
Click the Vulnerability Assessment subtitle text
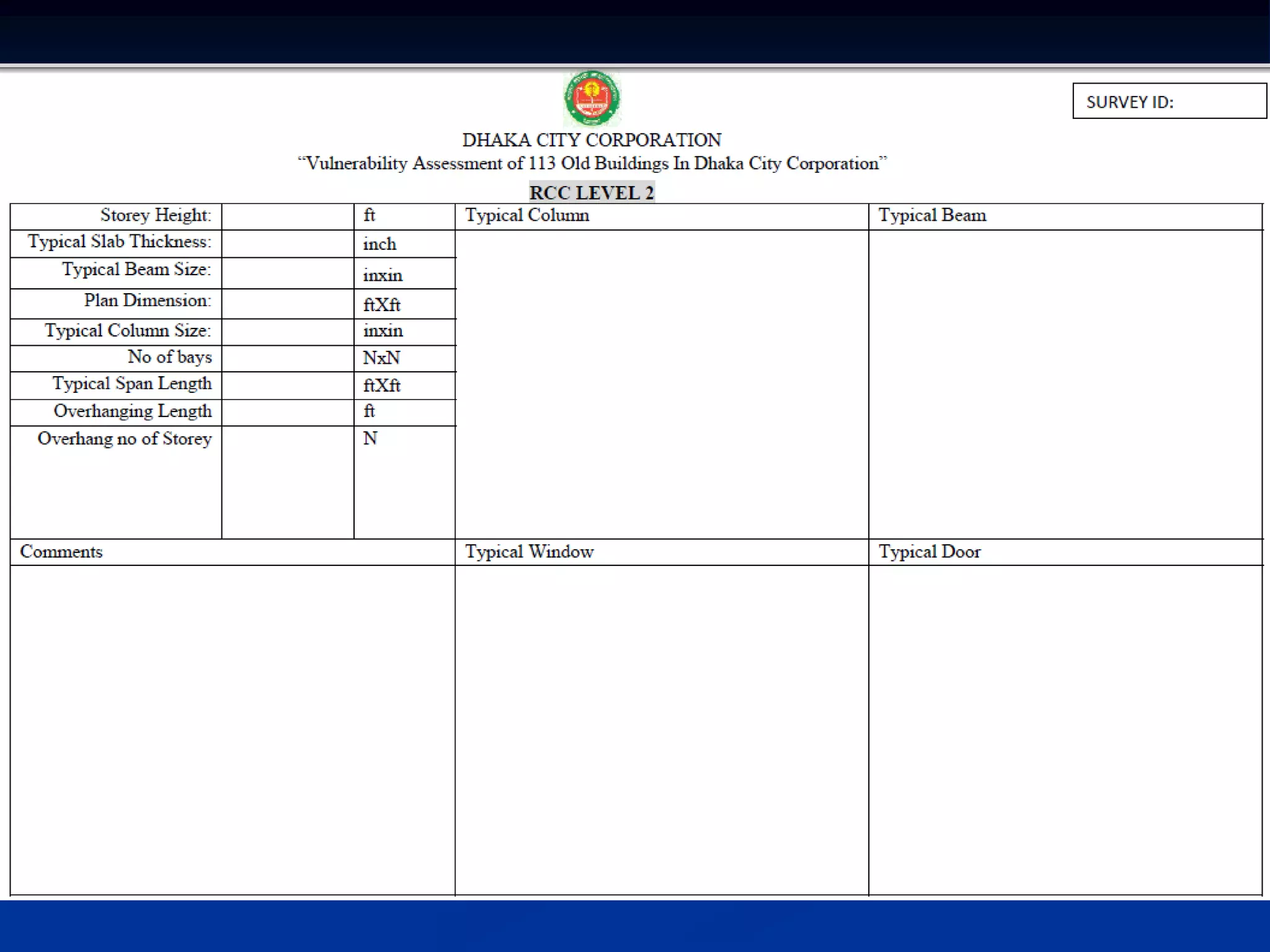591,164
